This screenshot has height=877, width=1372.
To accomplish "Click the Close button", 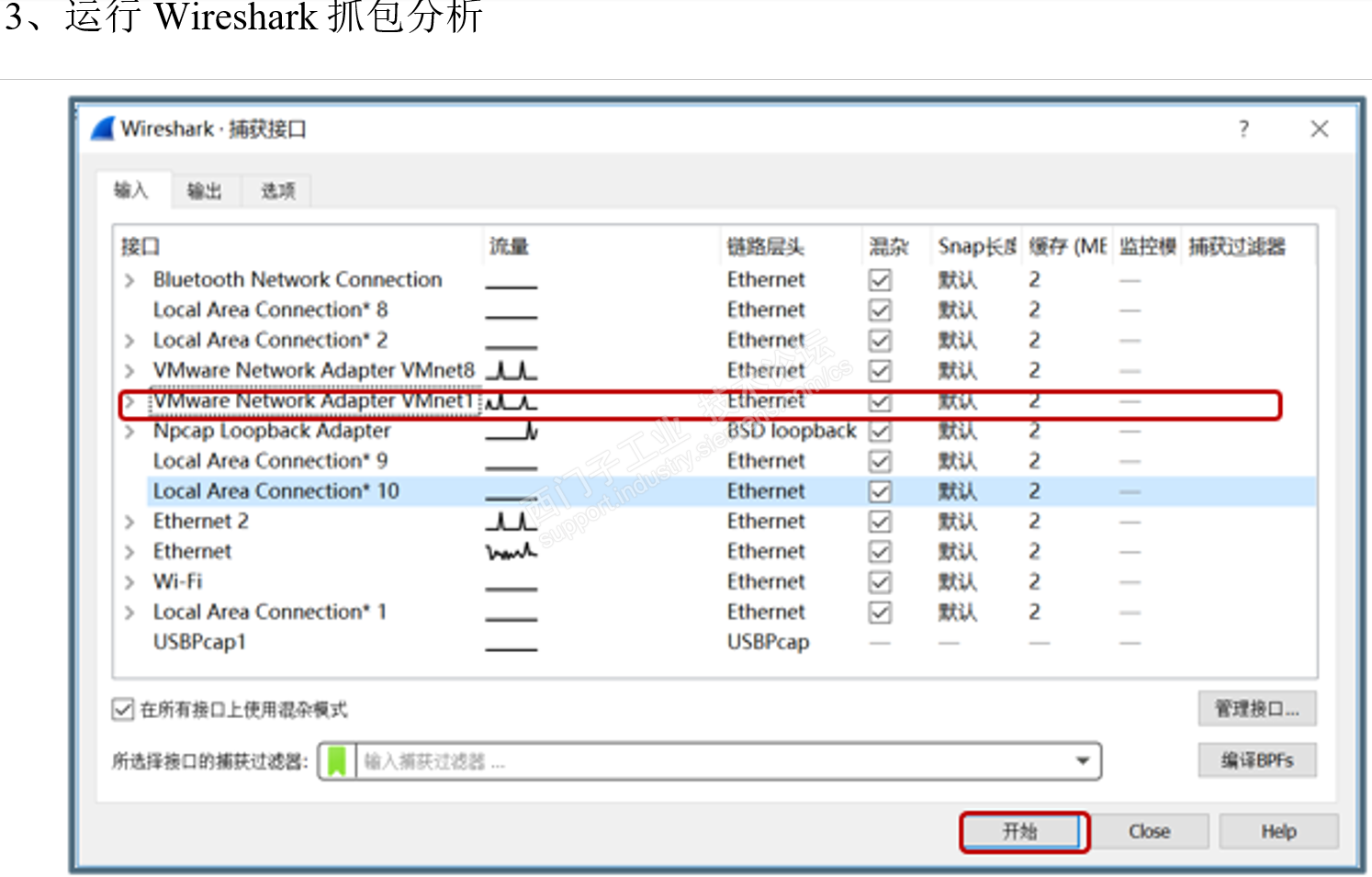I will [1149, 832].
